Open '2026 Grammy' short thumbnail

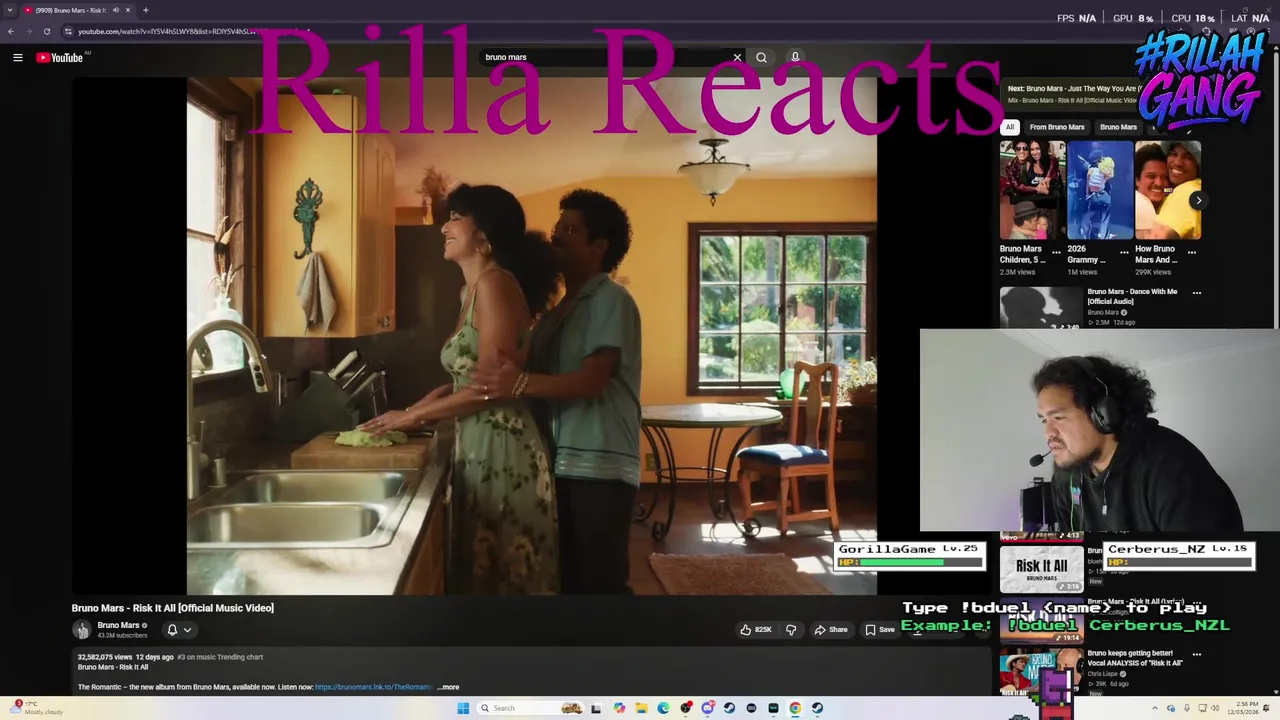[1100, 190]
